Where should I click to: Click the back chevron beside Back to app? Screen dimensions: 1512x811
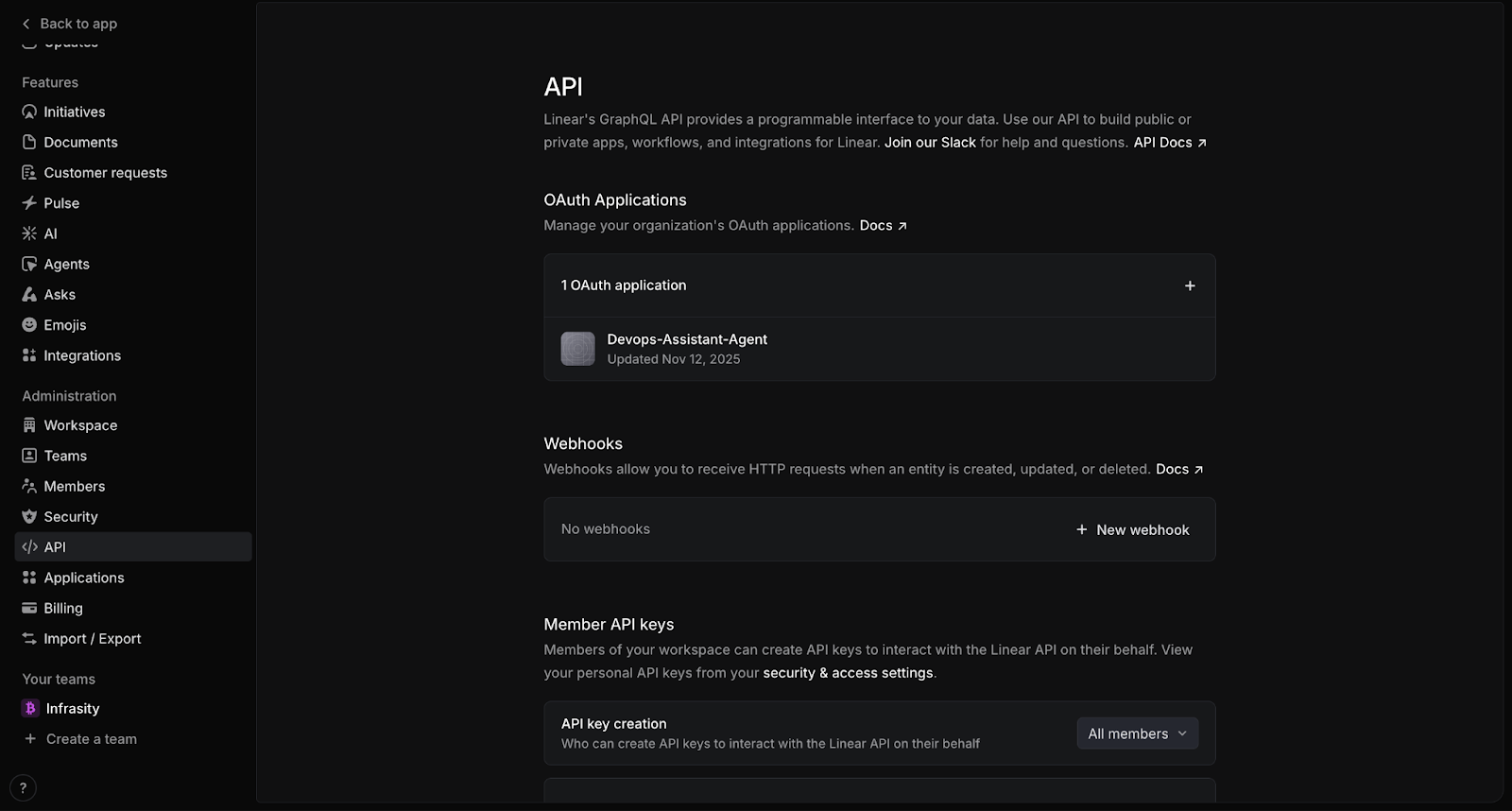[x=26, y=24]
